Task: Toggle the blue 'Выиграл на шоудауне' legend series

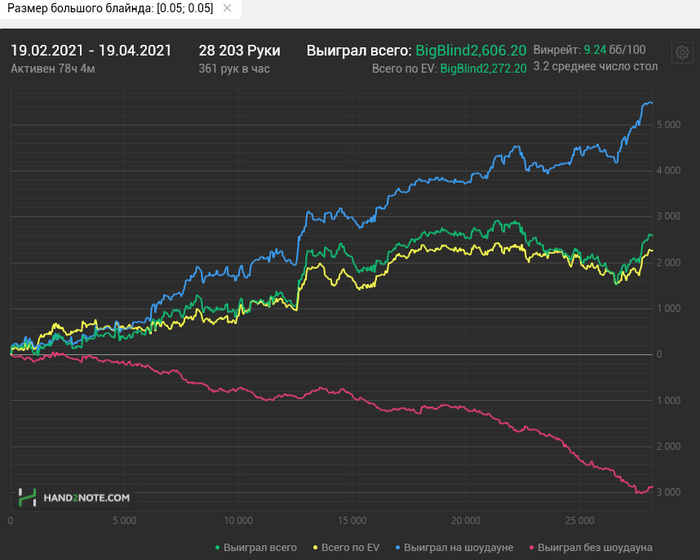Action: (454, 547)
